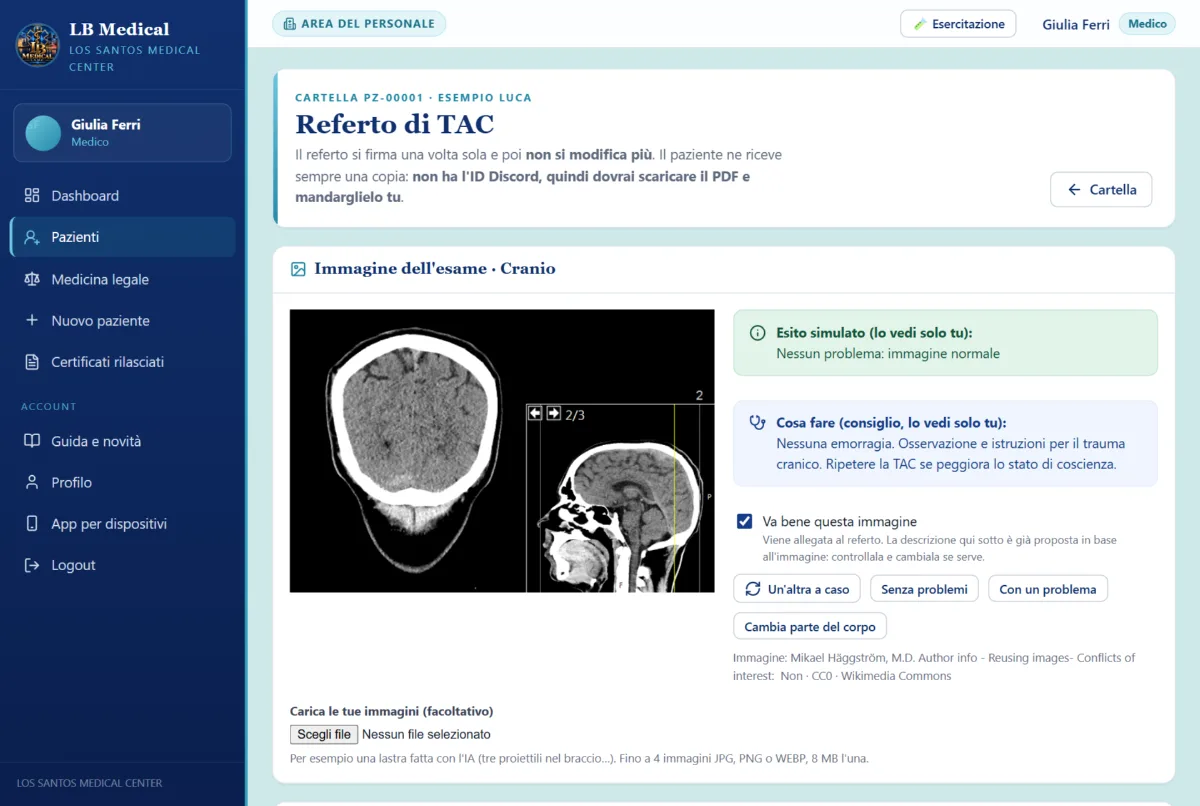1200x806 pixels.
Task: Go back with the Cartella button
Action: (1101, 189)
